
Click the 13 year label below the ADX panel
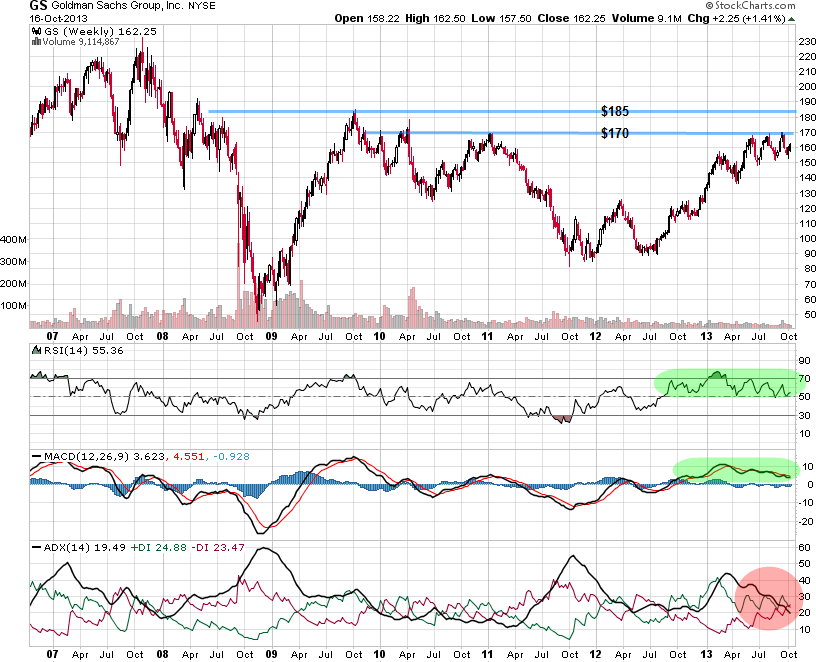706,654
